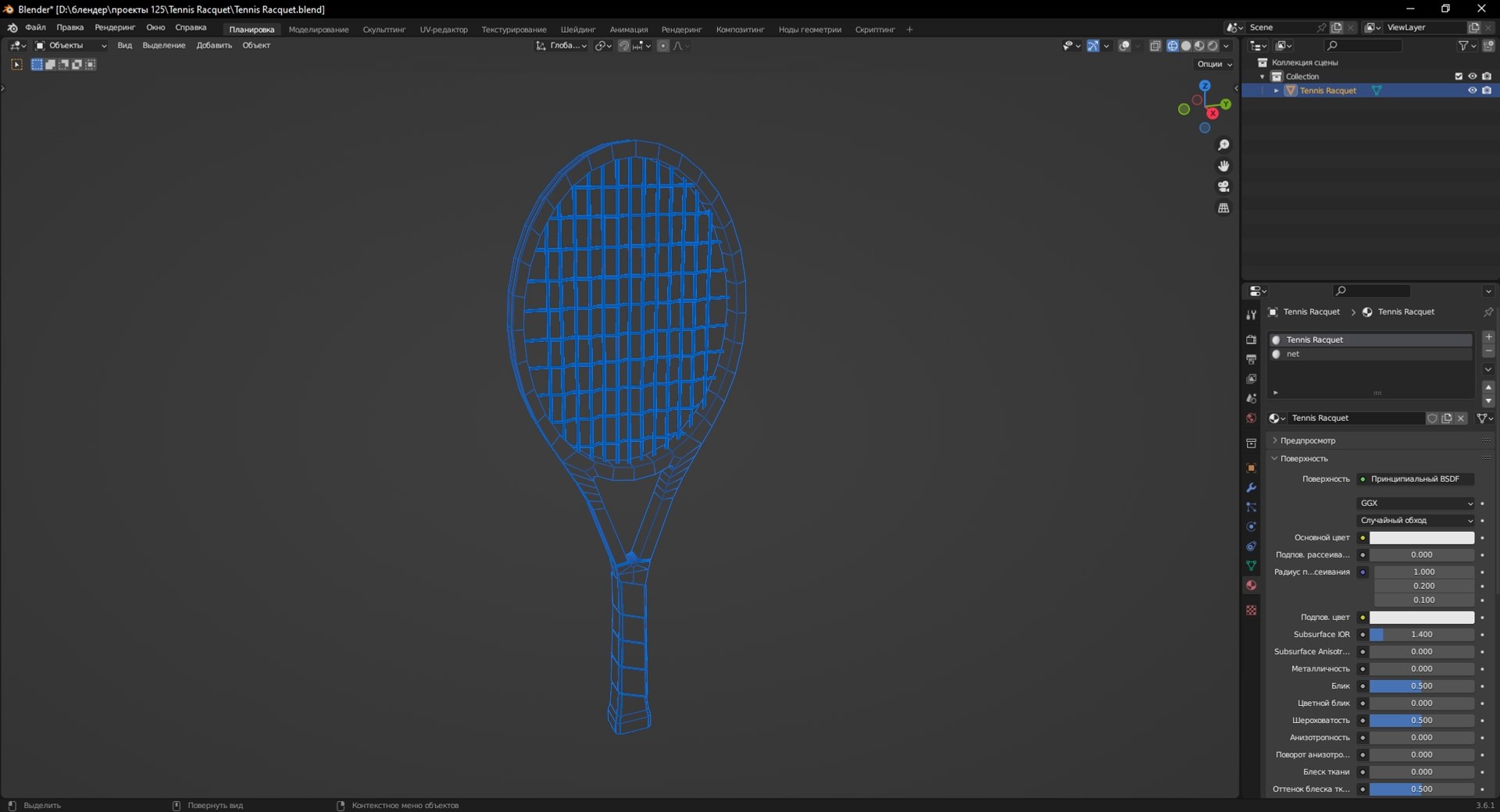Click the pan hand viewport gizmo
Viewport: 1500px width, 812px height.
[x=1223, y=166]
